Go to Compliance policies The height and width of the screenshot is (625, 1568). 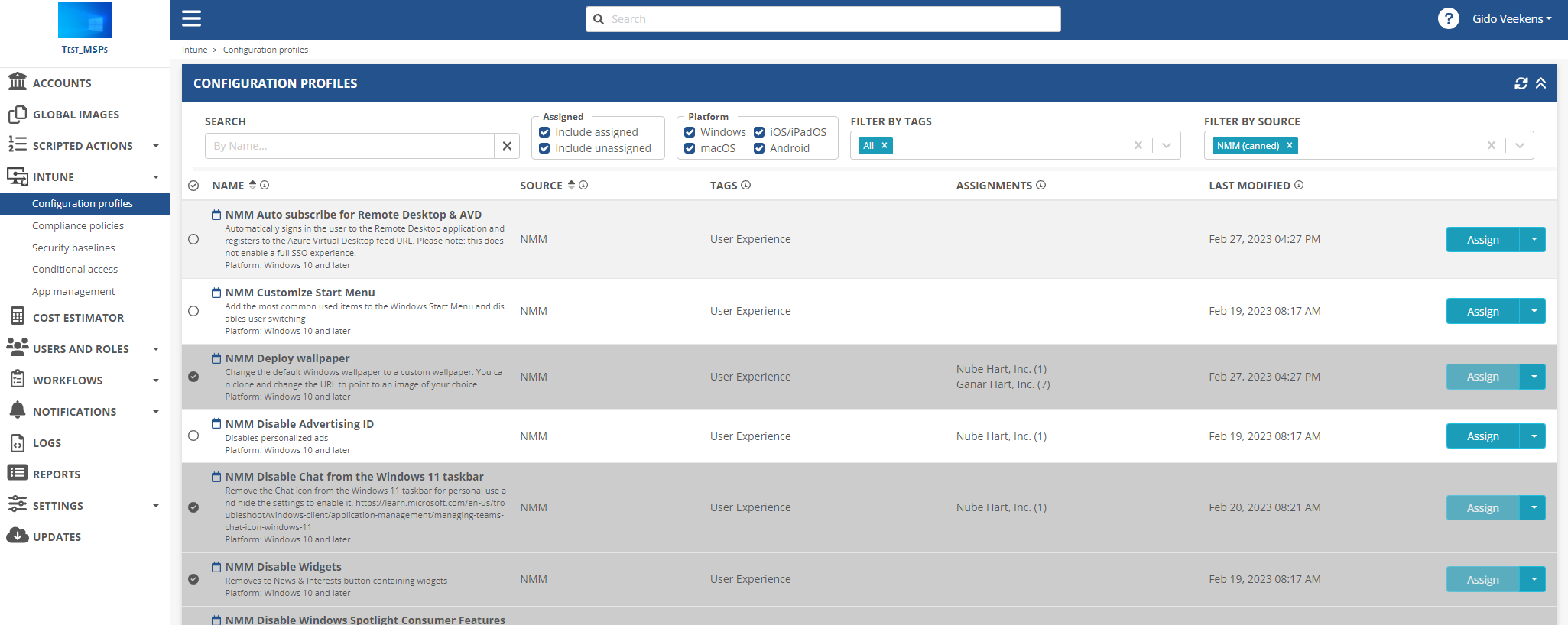(78, 226)
